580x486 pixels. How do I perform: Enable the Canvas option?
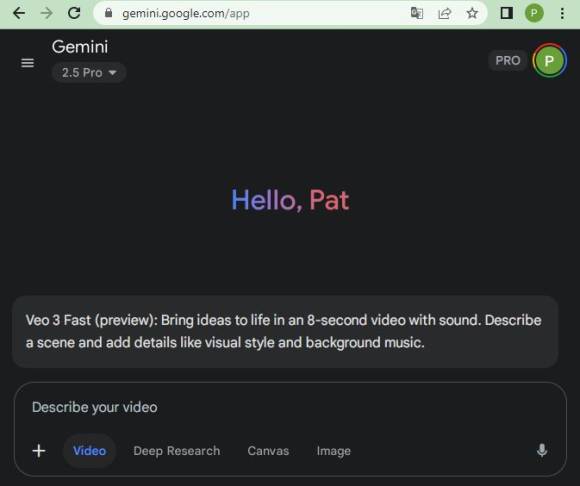click(268, 451)
